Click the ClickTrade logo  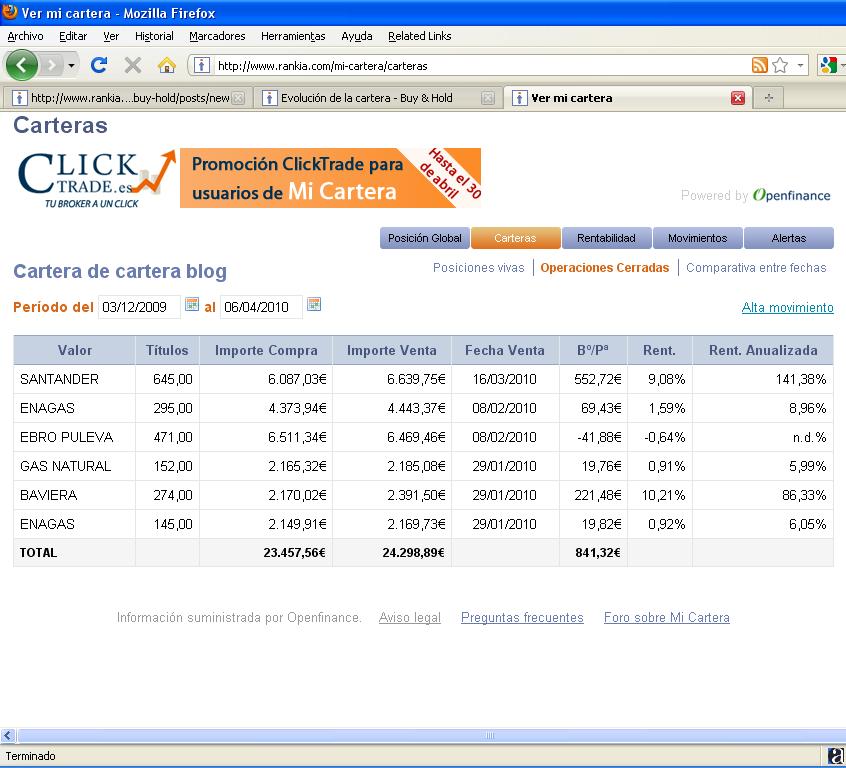(x=96, y=179)
